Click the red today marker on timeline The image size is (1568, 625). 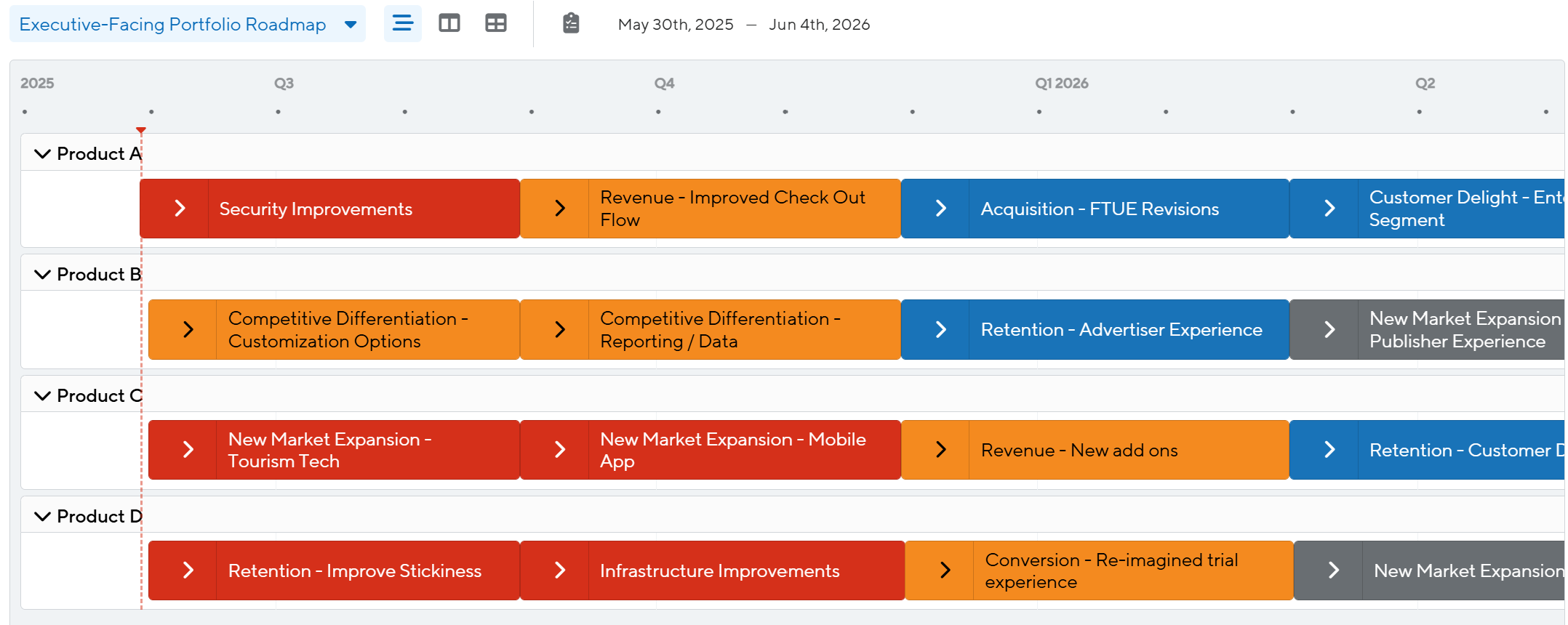point(141,131)
